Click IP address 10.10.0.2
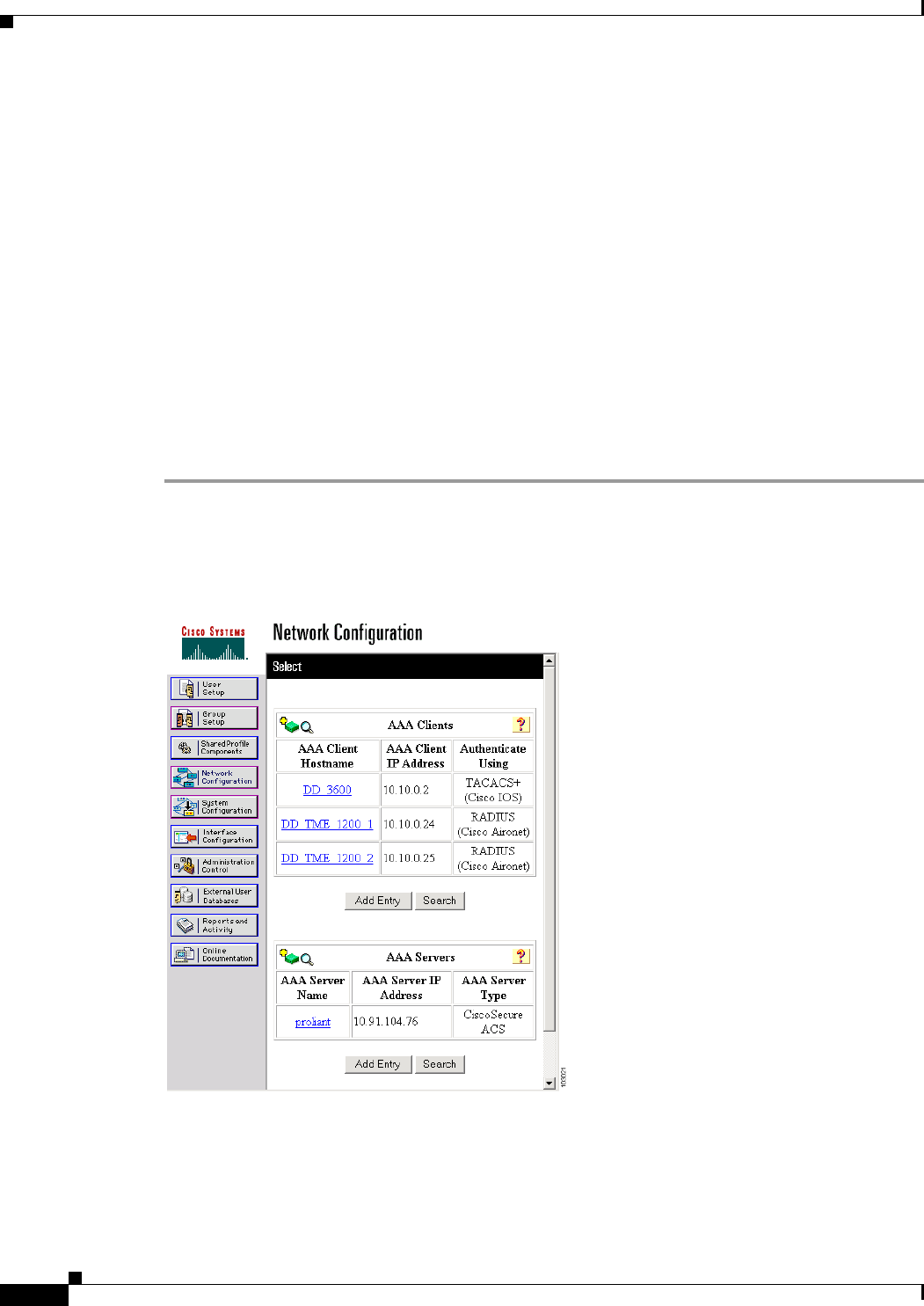Image resolution: width=924 pixels, height=1306 pixels. click(x=406, y=790)
